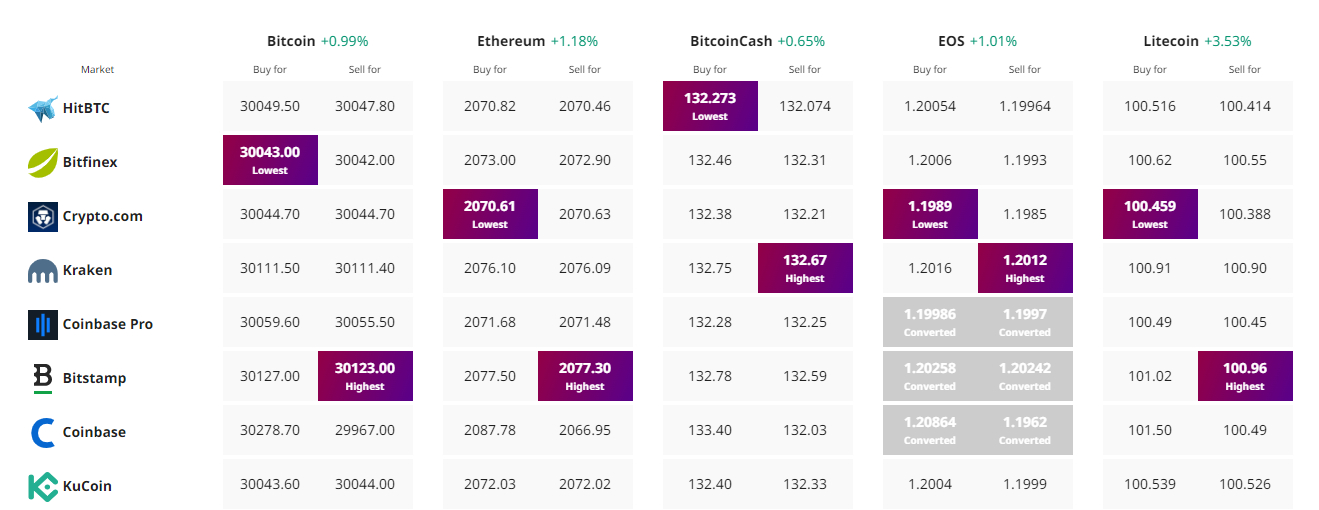Open the Bitcoin column header
Viewport: 1319px width, 510px height.
(292, 41)
